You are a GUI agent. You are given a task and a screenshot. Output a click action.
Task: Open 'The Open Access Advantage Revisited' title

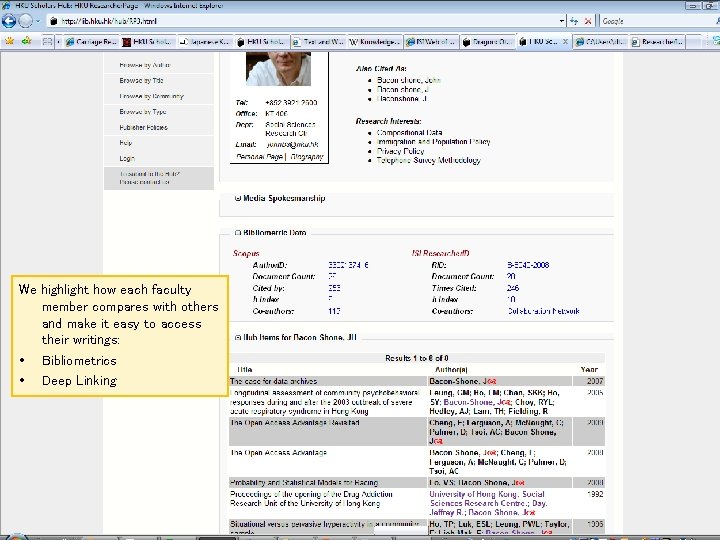coord(295,422)
